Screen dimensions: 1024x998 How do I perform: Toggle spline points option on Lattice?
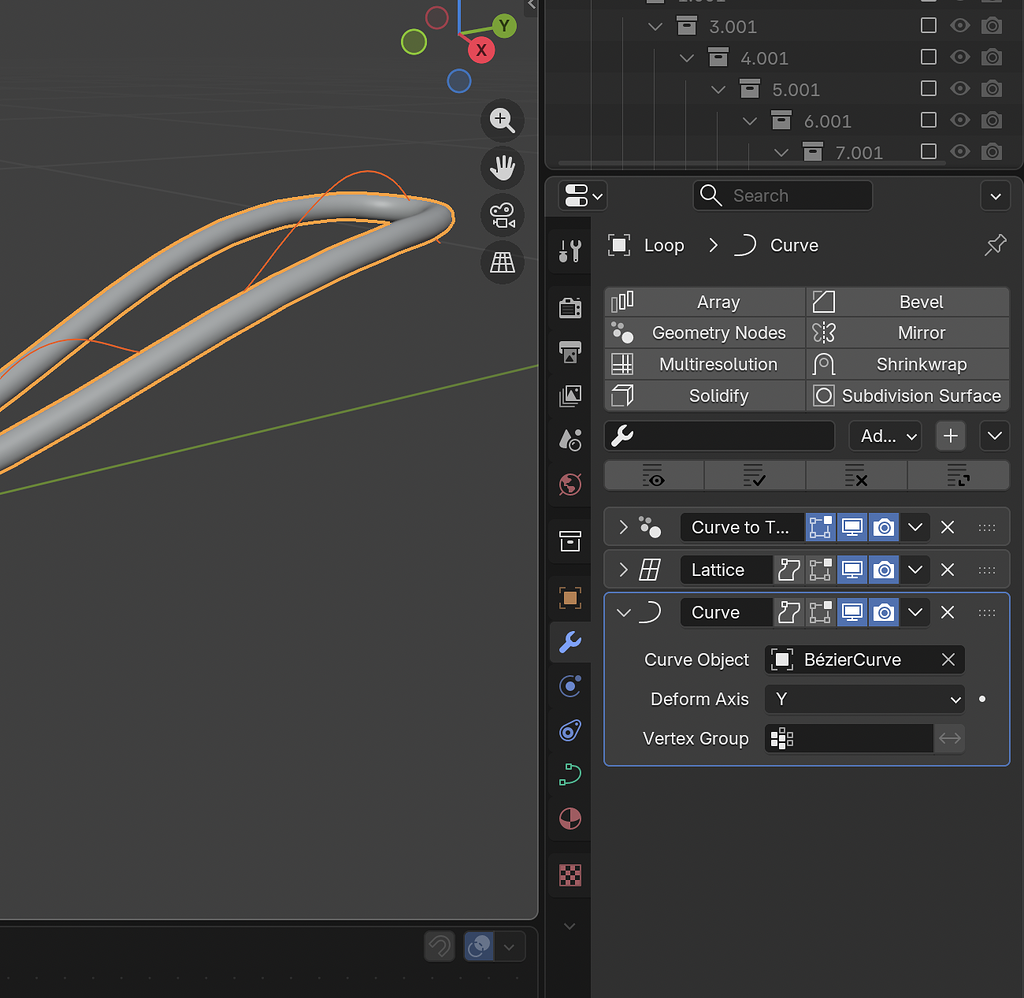pyautogui.click(x=789, y=570)
